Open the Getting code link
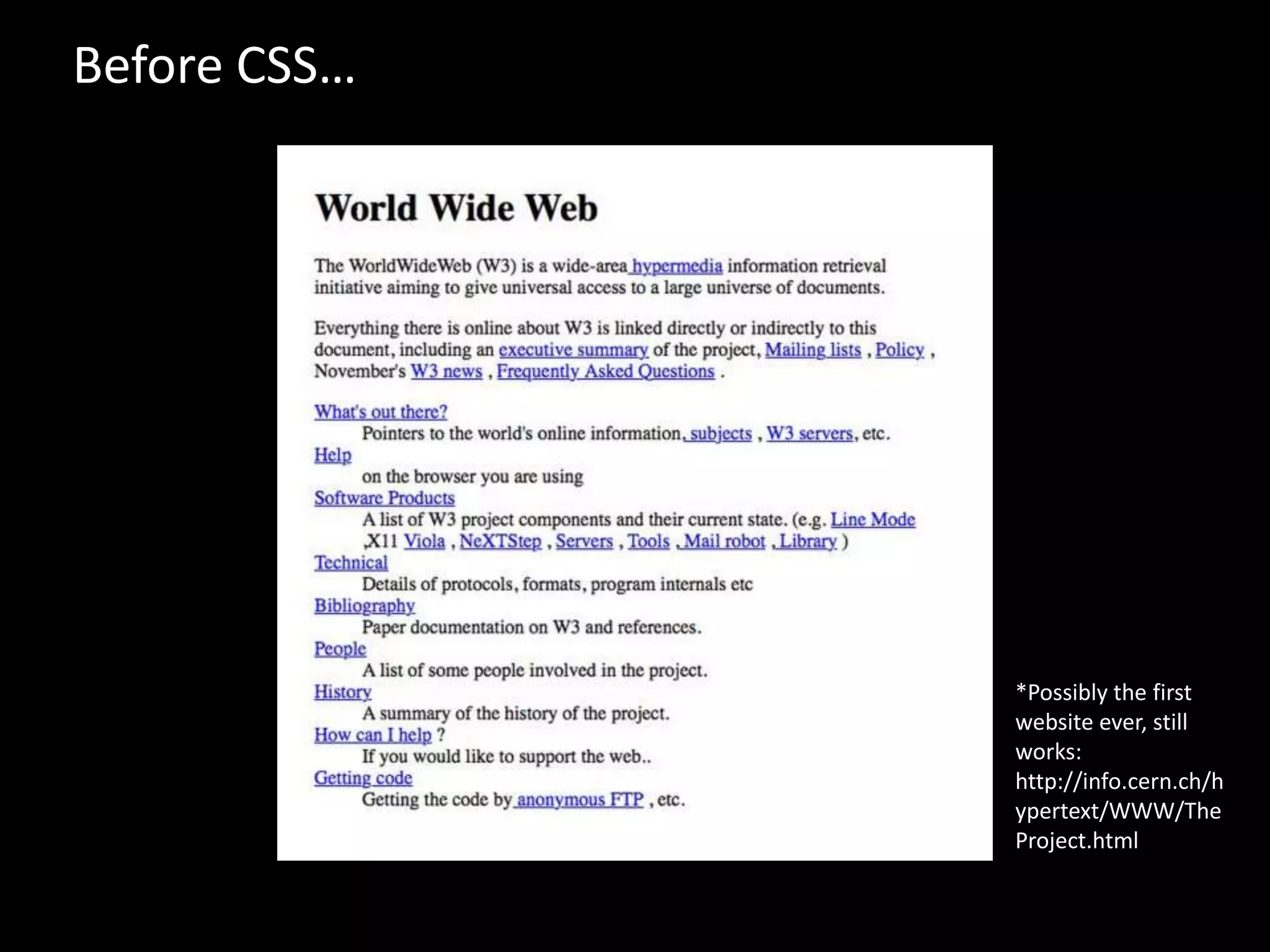Viewport: 1270px width, 952px height. 363,778
